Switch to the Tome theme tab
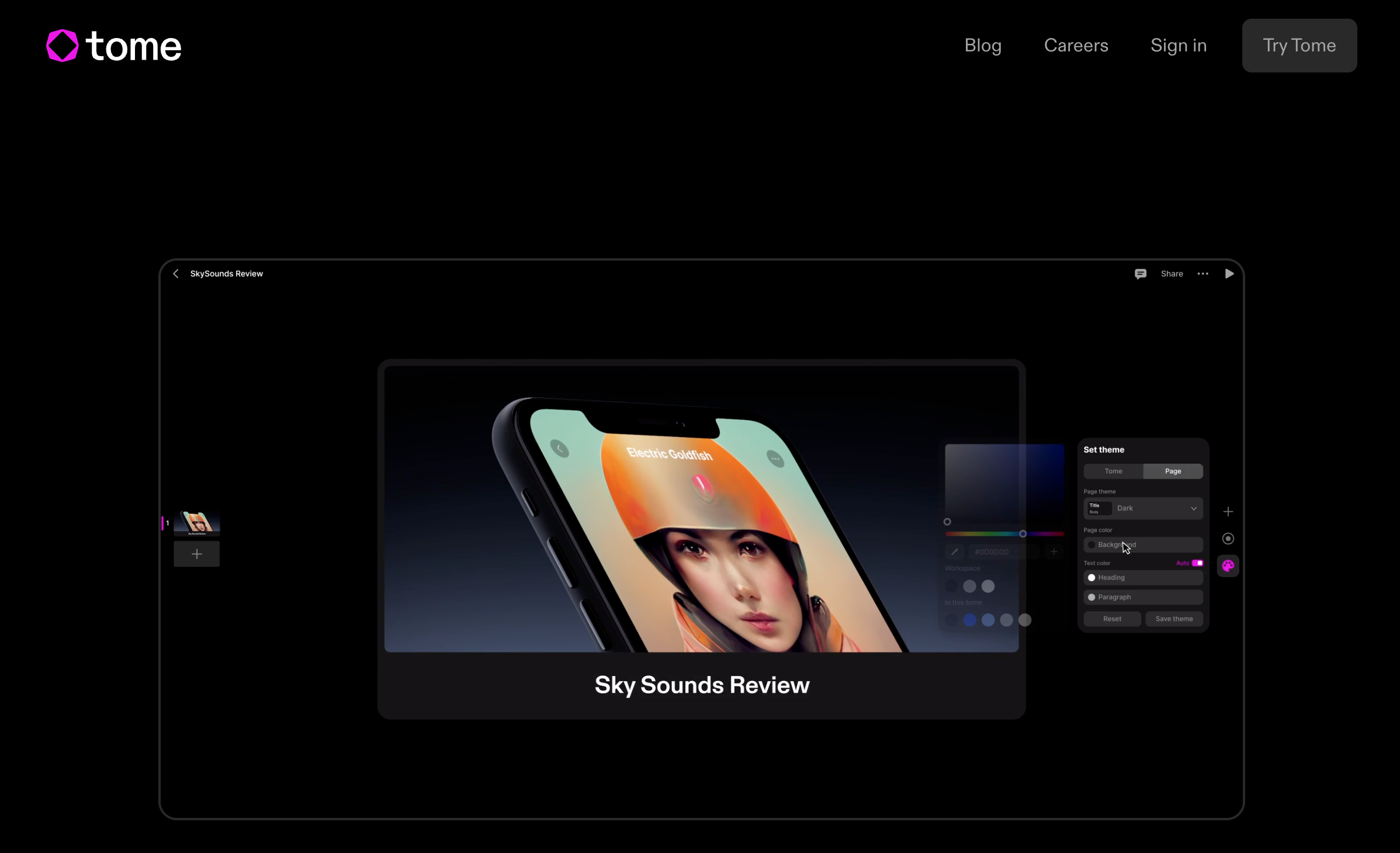Screen dimensions: 1400x853 (1113, 471)
